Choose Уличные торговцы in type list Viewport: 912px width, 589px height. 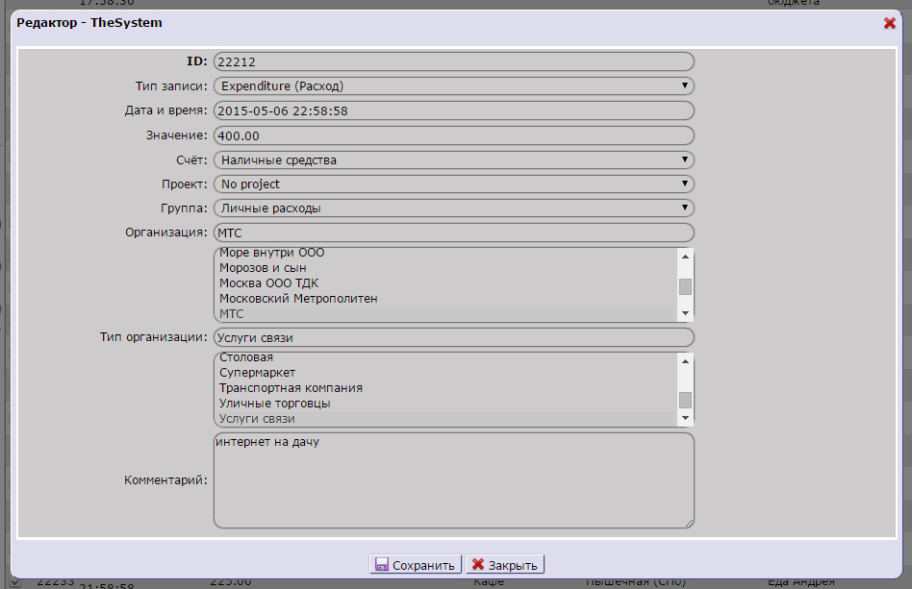coord(274,404)
